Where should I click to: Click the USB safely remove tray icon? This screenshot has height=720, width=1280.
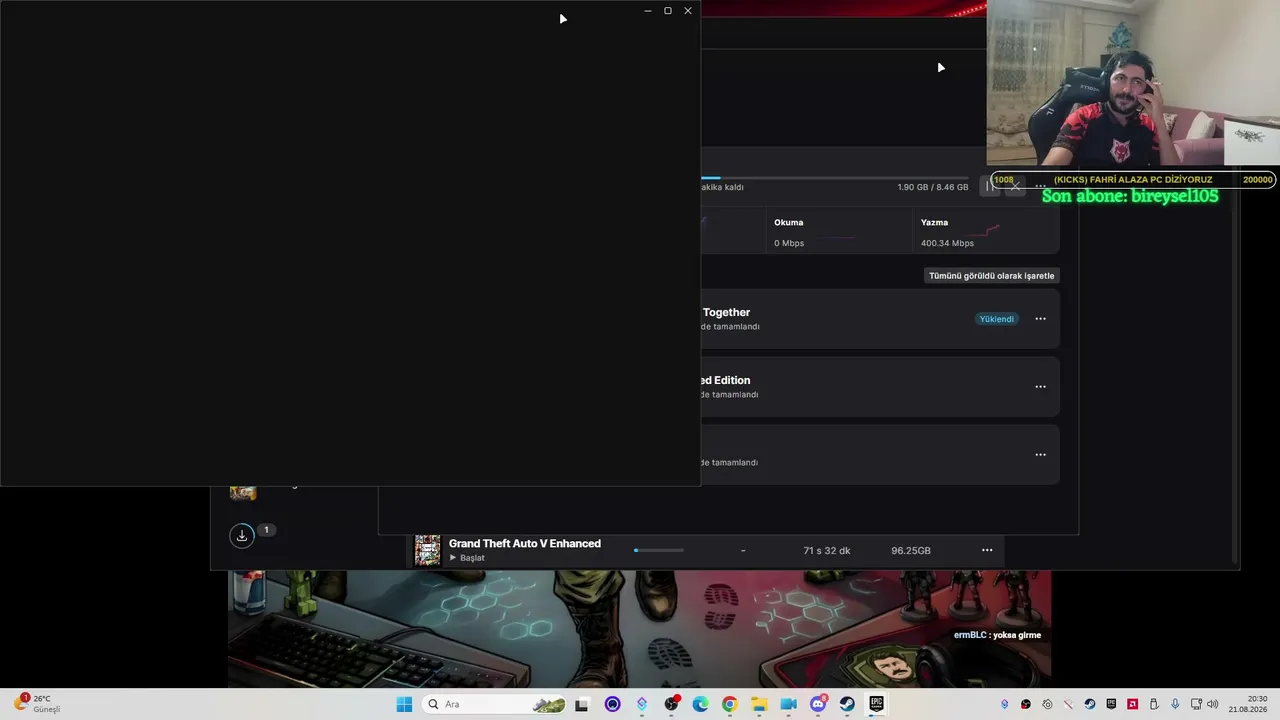[x=1154, y=704]
